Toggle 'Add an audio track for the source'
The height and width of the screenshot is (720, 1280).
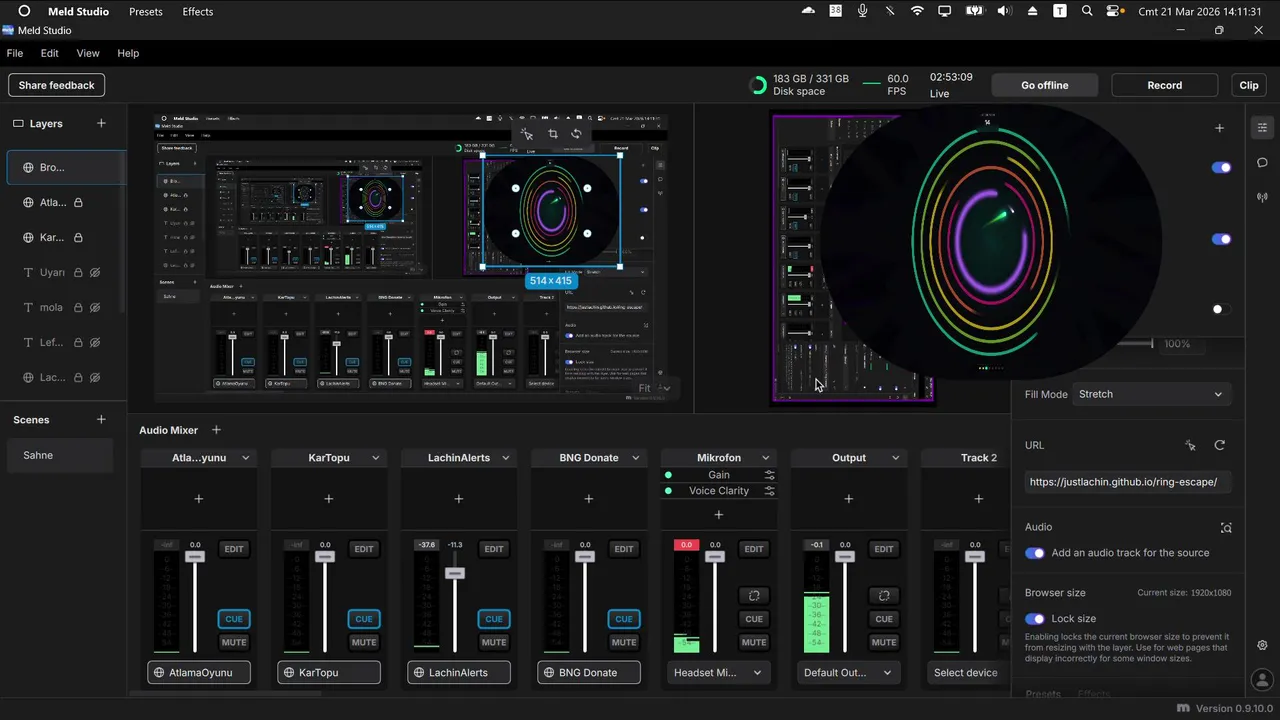click(1035, 553)
